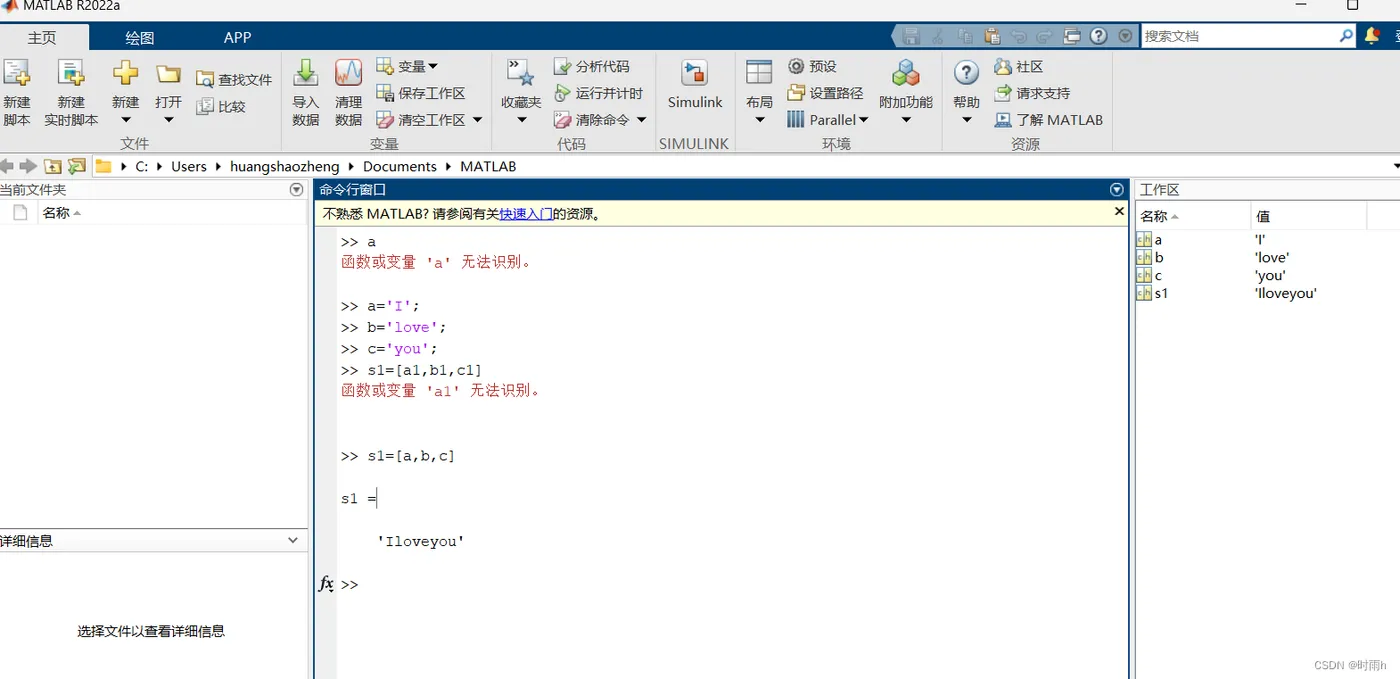Click the 清除命令 eraser icon

tap(562, 120)
